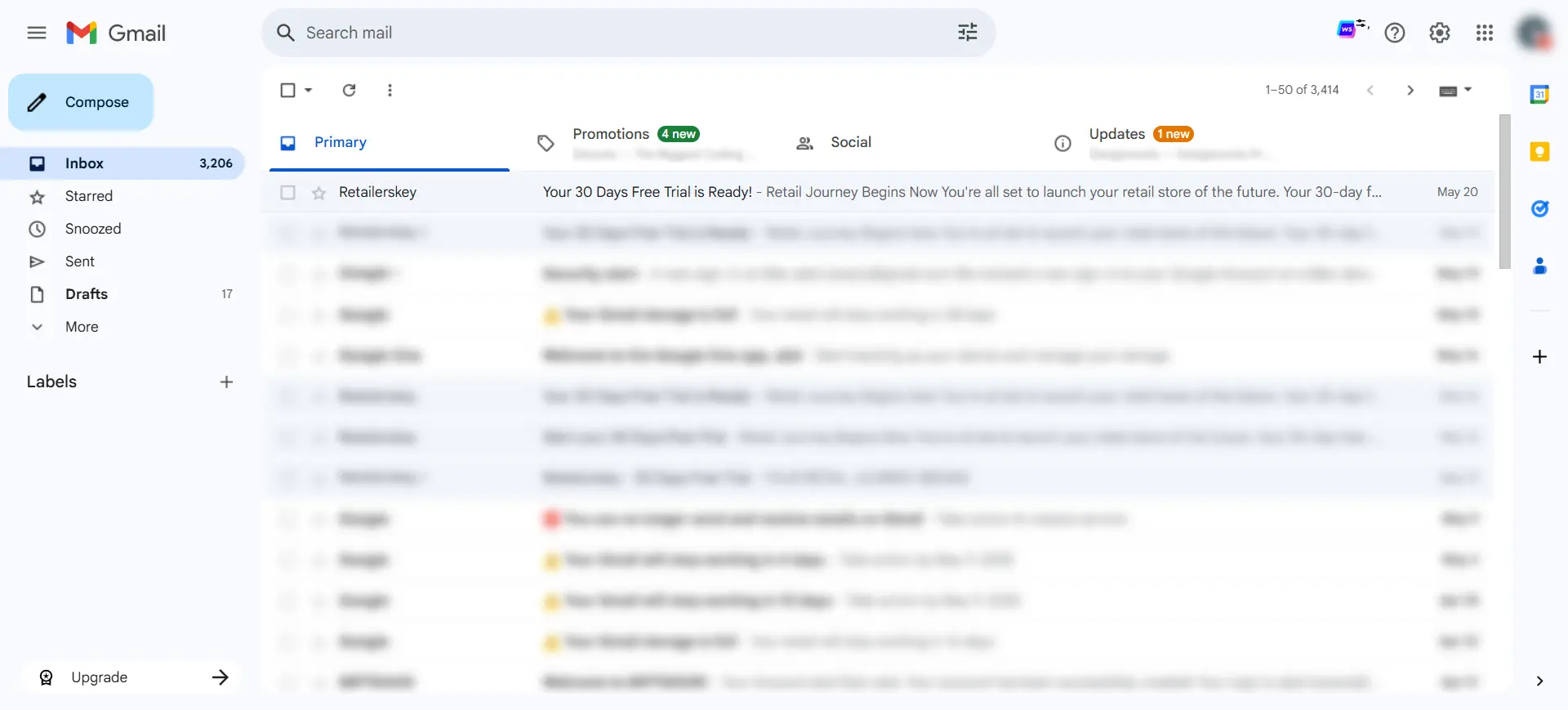Switch to the Social tab
Viewport: 1568px width, 710px height.
pyautogui.click(x=850, y=142)
